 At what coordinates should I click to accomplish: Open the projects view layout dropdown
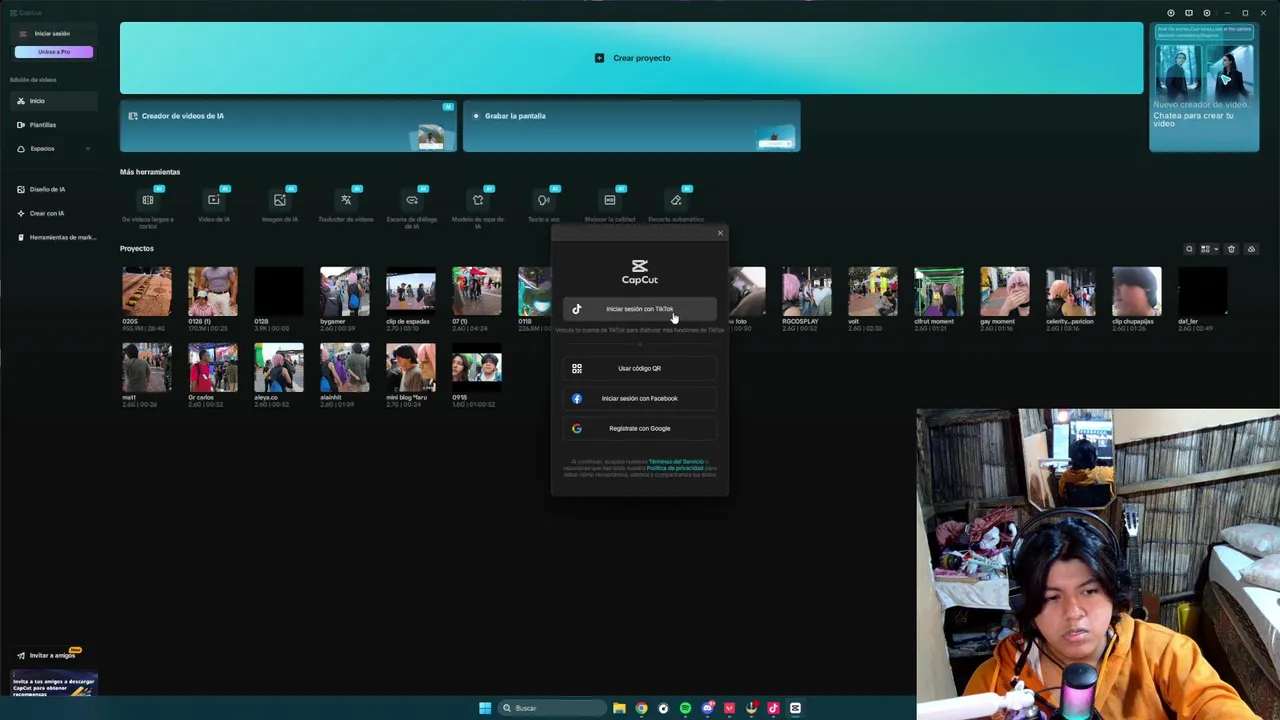[1208, 249]
